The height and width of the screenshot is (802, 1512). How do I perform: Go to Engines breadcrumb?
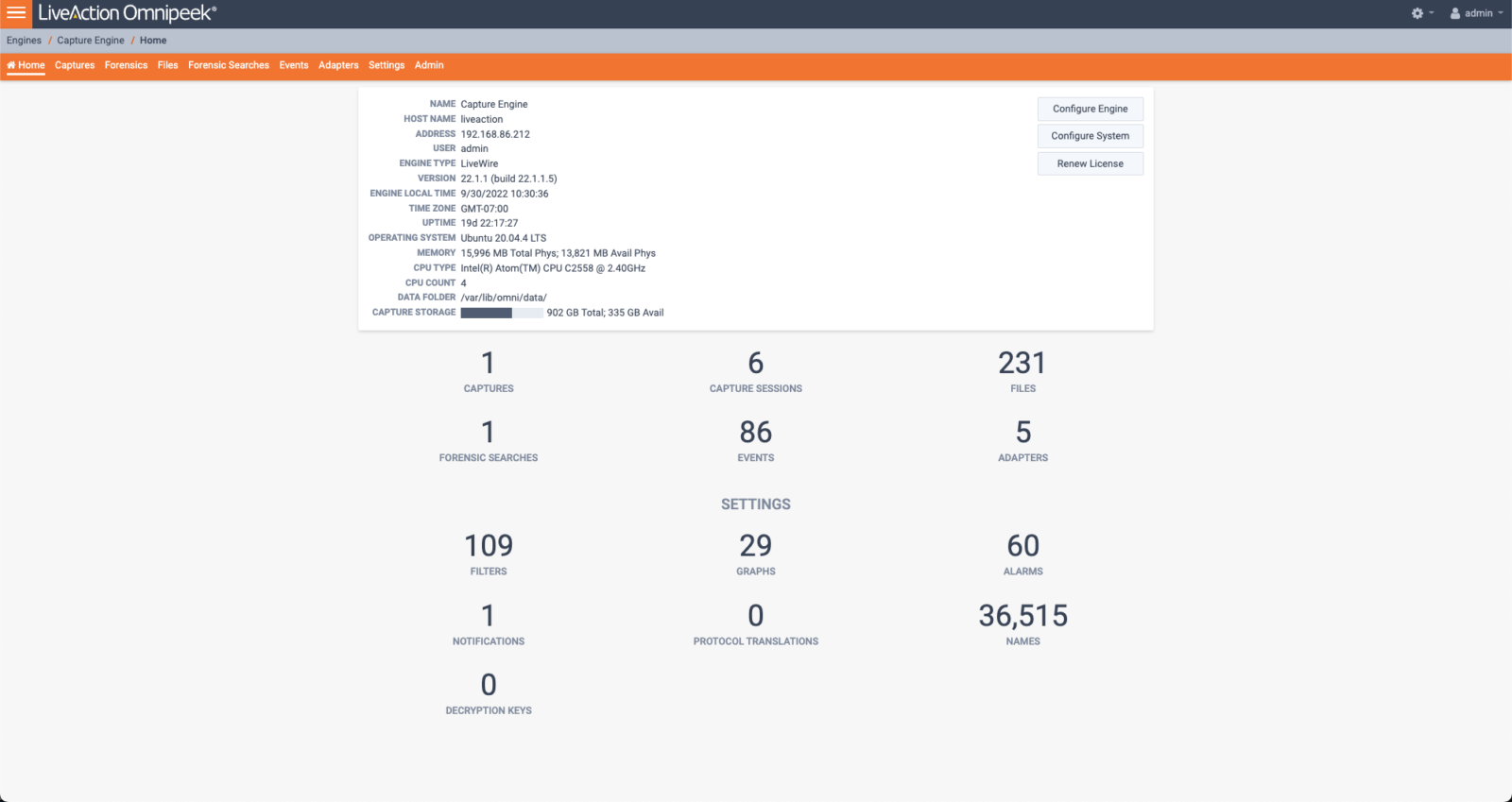pyautogui.click(x=24, y=41)
